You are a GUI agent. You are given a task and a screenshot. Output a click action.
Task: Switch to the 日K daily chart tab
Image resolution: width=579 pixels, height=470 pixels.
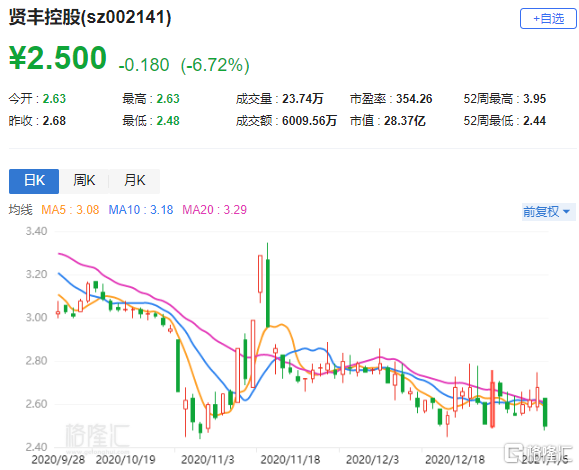pyautogui.click(x=34, y=181)
